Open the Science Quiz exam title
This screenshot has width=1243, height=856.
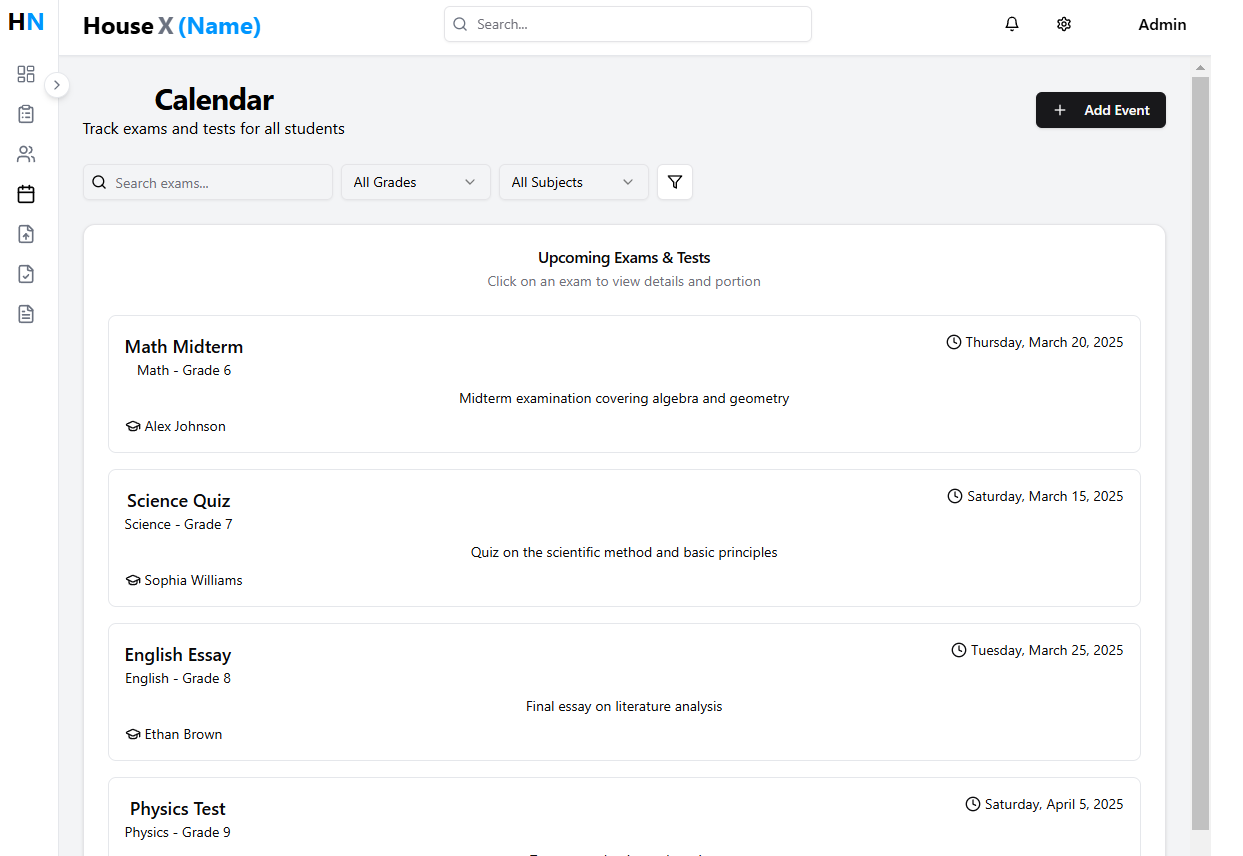coord(179,501)
